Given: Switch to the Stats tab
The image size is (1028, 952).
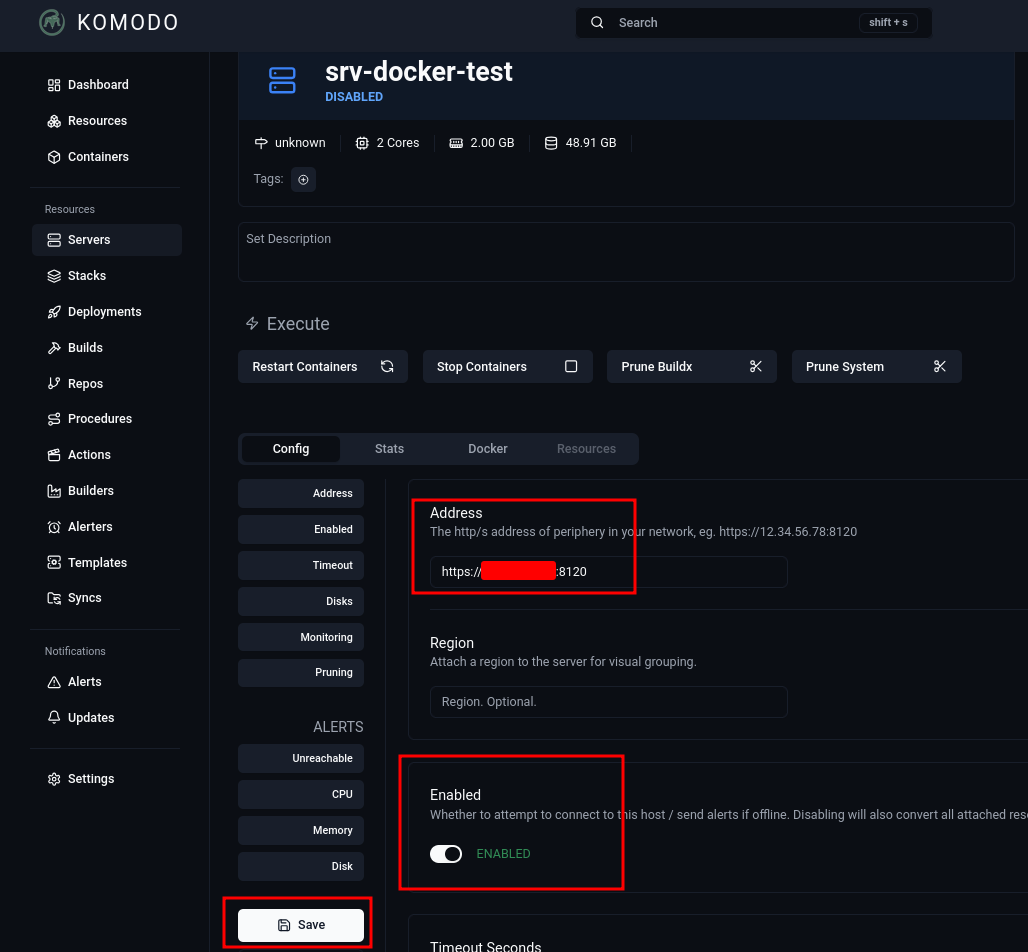Looking at the screenshot, I should 389,449.
